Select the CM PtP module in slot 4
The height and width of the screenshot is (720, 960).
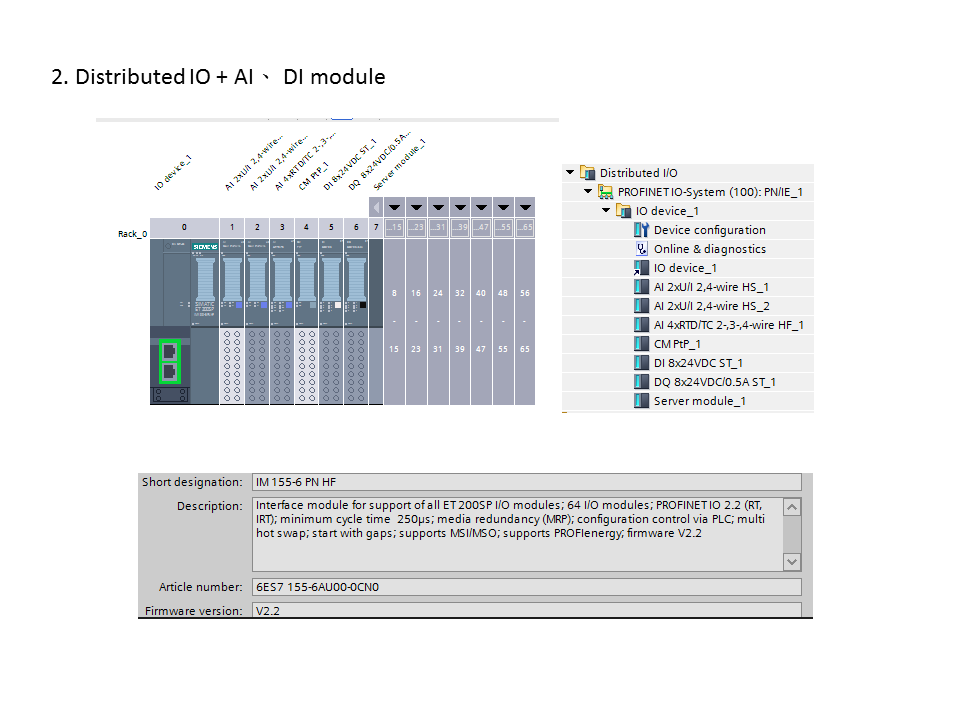[x=307, y=321]
